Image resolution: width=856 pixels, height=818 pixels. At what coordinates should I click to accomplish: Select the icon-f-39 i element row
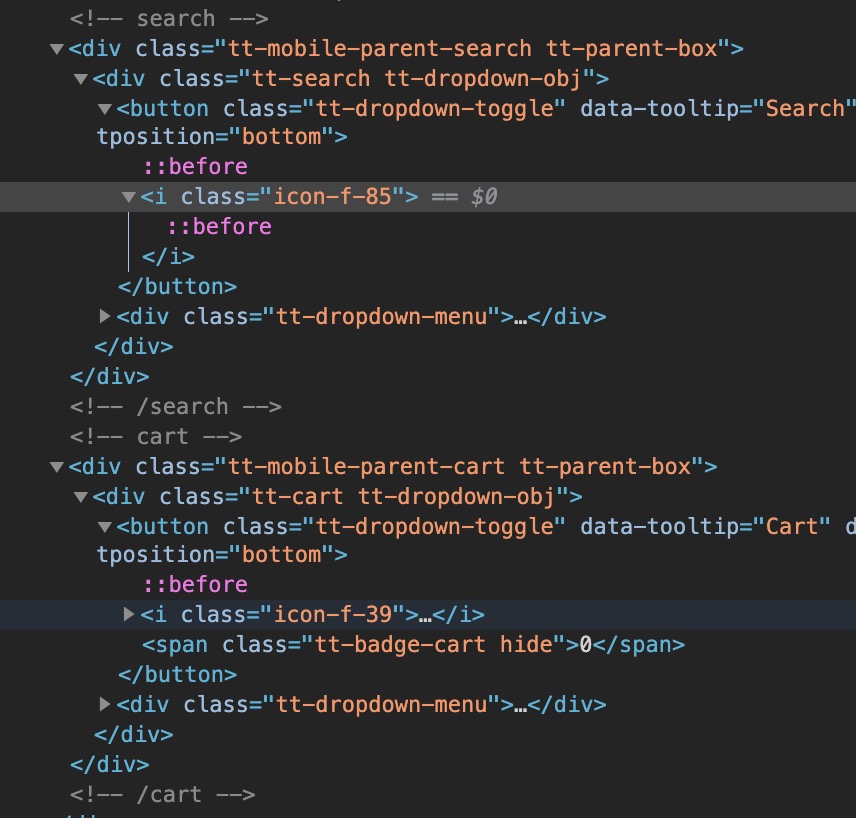point(428,615)
